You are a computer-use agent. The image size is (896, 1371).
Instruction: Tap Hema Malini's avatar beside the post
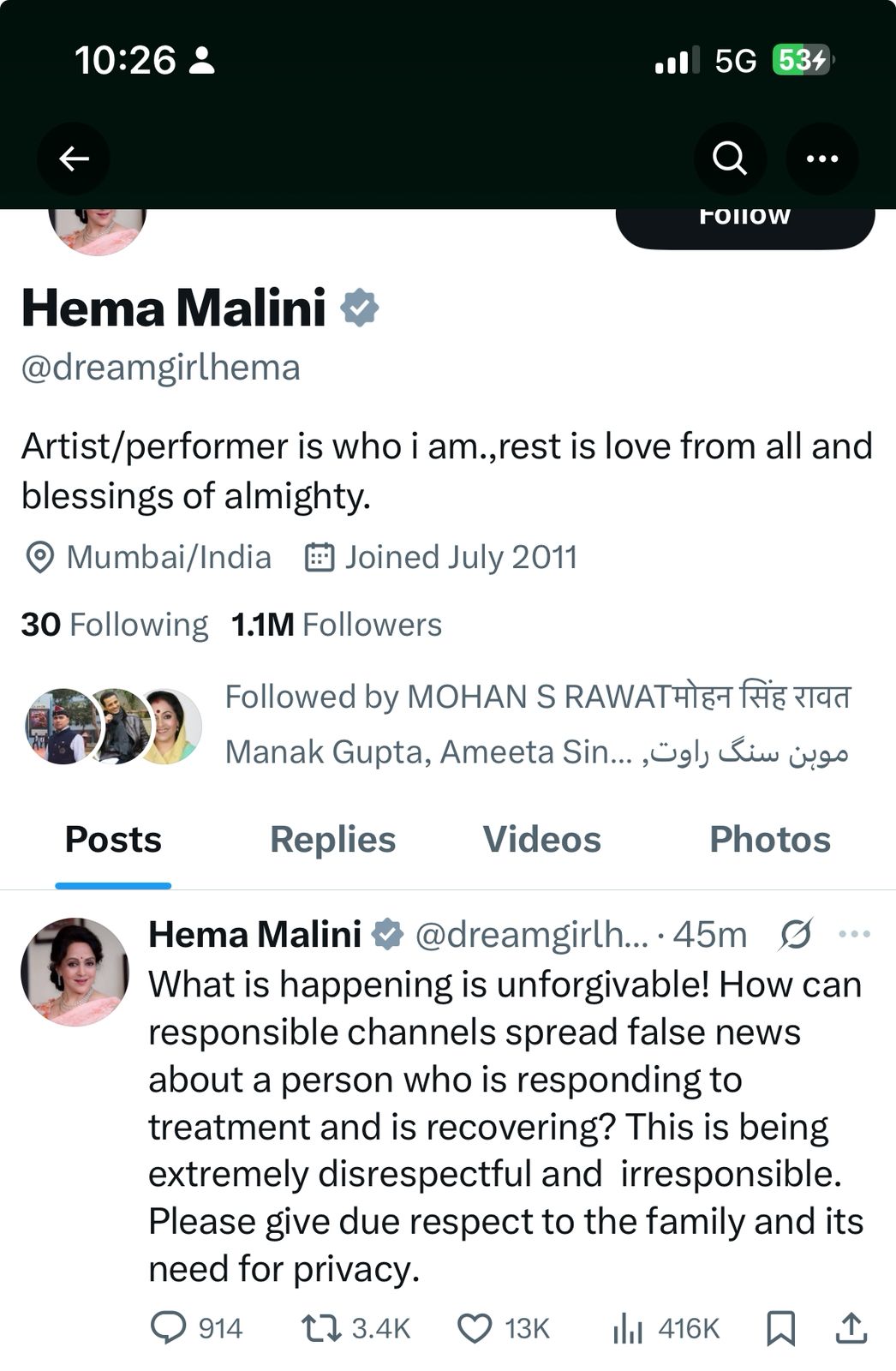coord(75,972)
